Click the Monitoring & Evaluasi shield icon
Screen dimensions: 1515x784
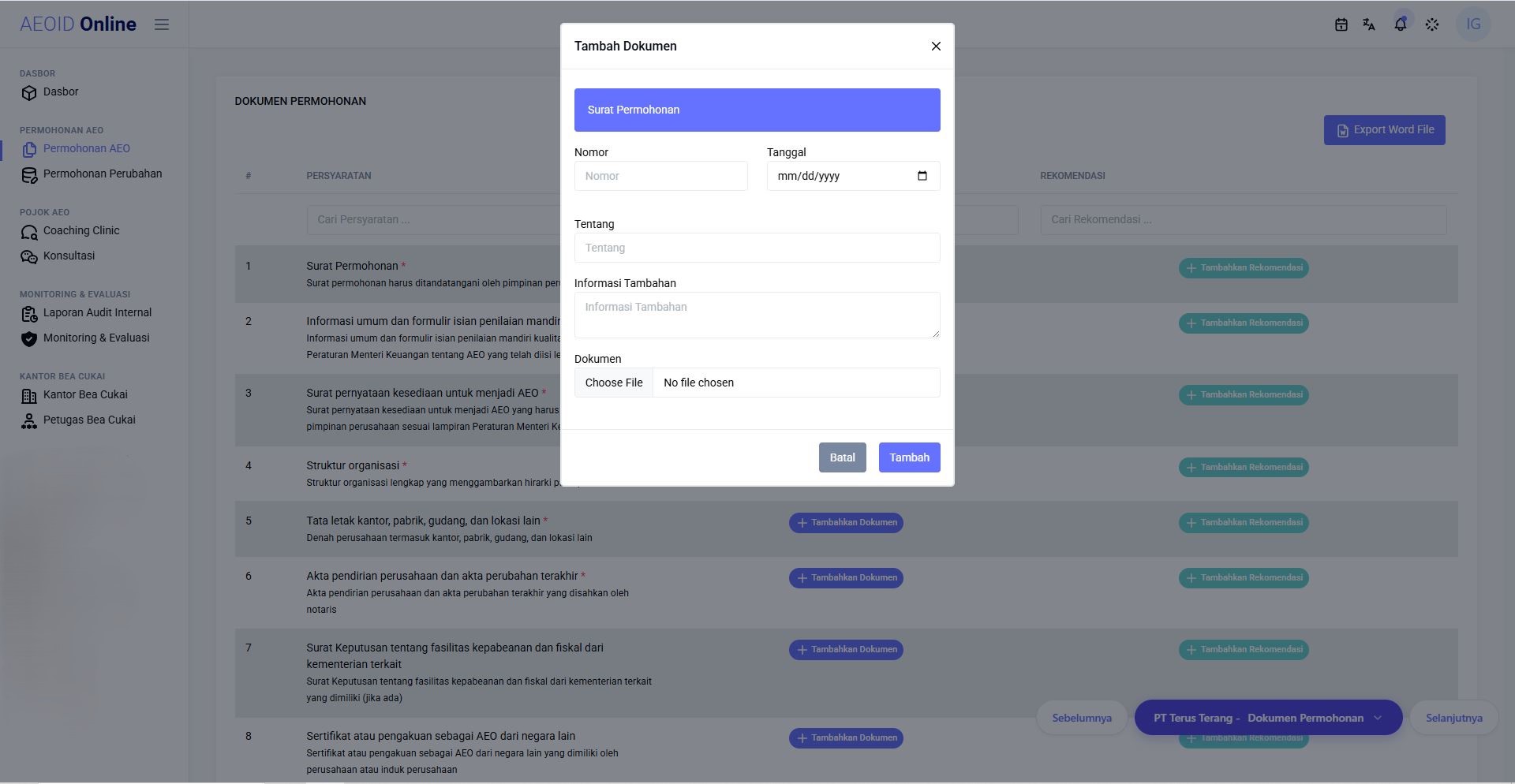(29, 339)
